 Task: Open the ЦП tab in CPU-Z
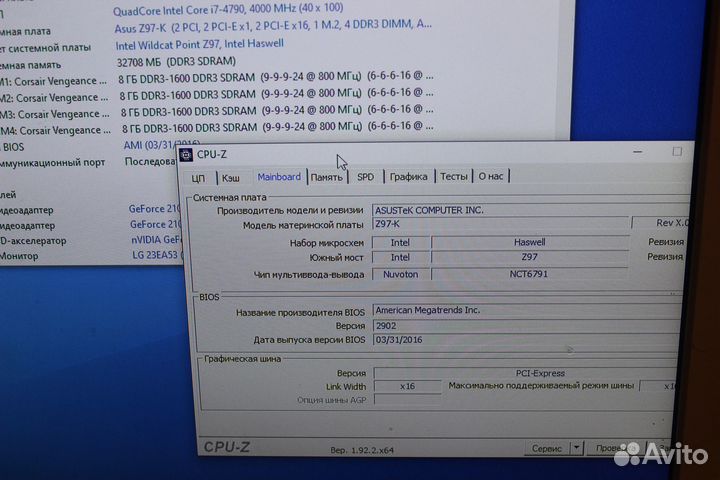tap(198, 178)
